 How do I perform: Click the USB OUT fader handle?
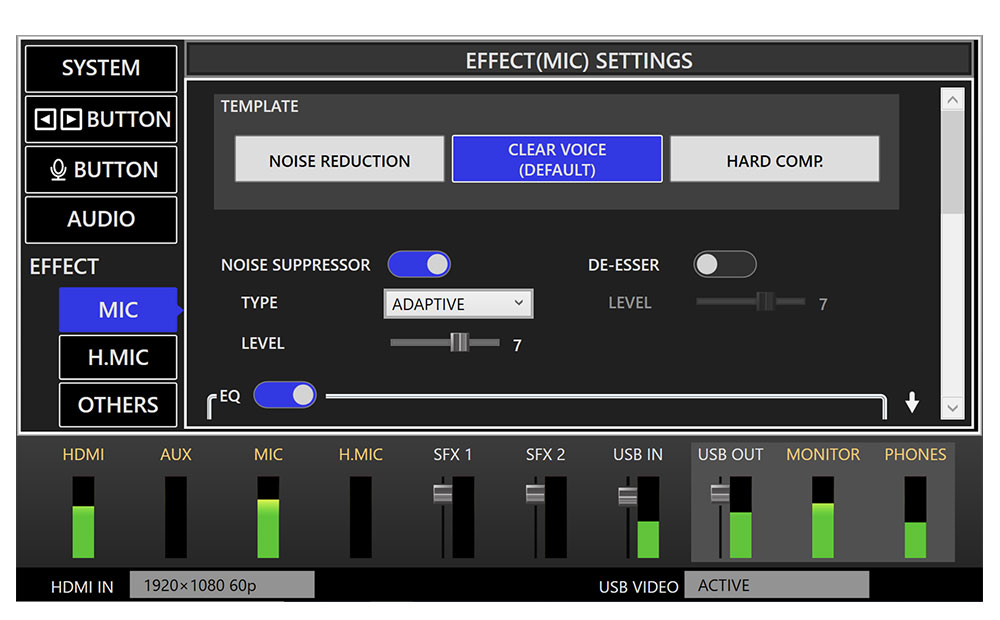tap(719, 492)
